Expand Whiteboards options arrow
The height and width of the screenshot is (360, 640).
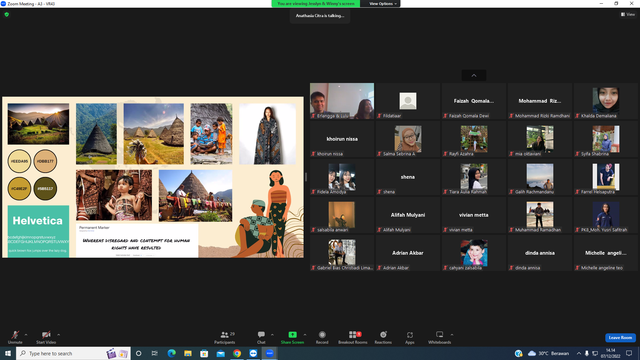pyautogui.click(x=452, y=335)
